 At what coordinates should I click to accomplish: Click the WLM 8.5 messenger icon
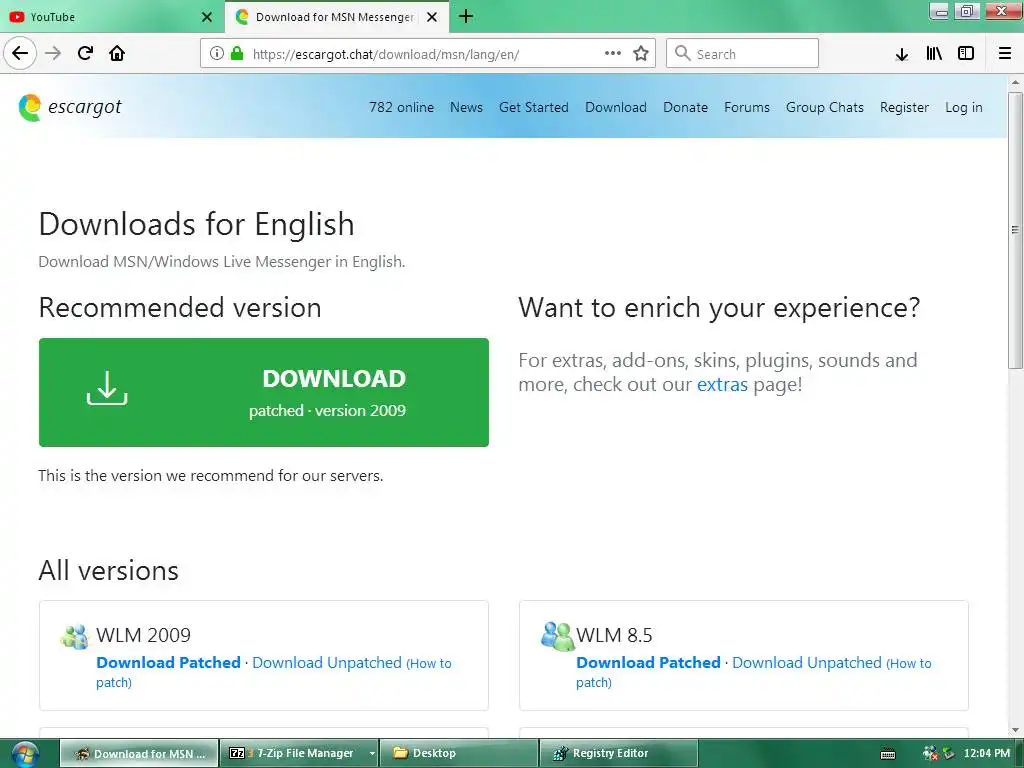[557, 637]
